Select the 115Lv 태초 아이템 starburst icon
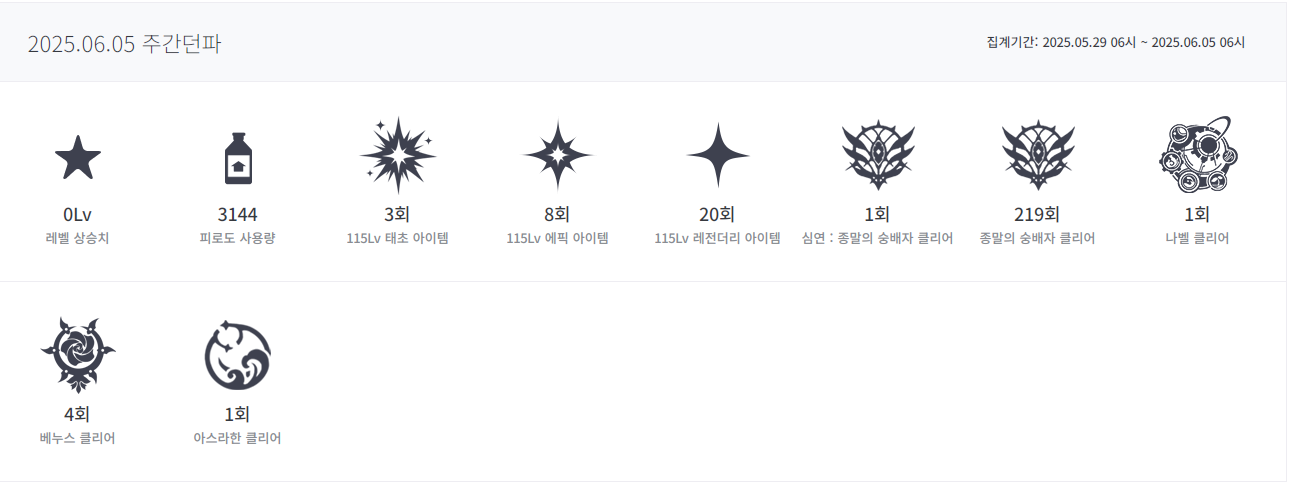The height and width of the screenshot is (486, 1291). point(398,155)
